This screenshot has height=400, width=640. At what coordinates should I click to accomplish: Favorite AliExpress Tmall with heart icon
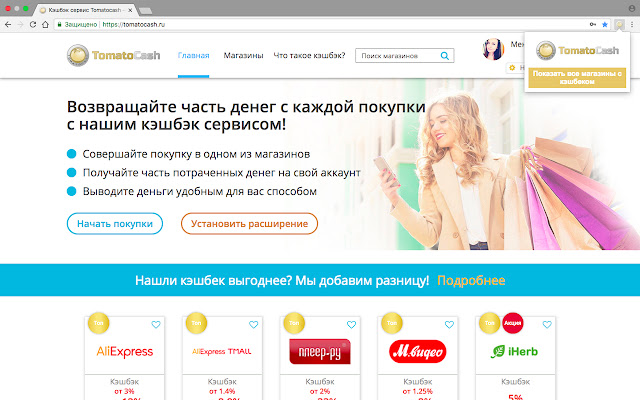pyautogui.click(x=253, y=324)
